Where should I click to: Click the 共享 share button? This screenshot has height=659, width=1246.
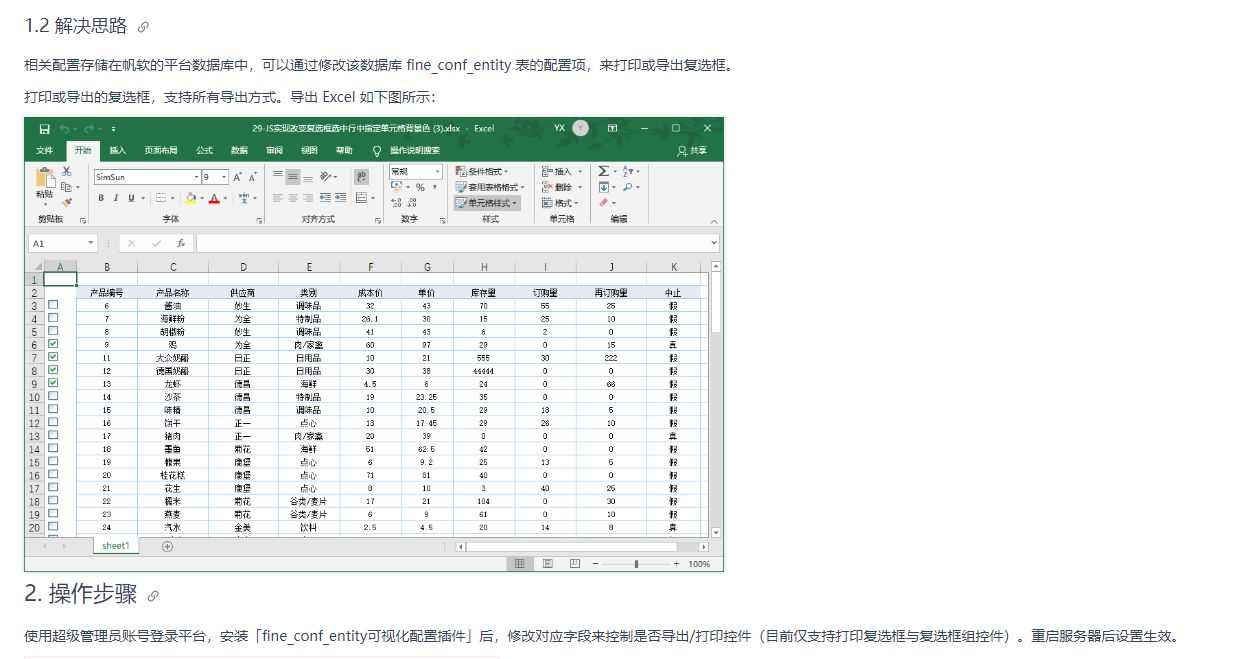tap(692, 151)
